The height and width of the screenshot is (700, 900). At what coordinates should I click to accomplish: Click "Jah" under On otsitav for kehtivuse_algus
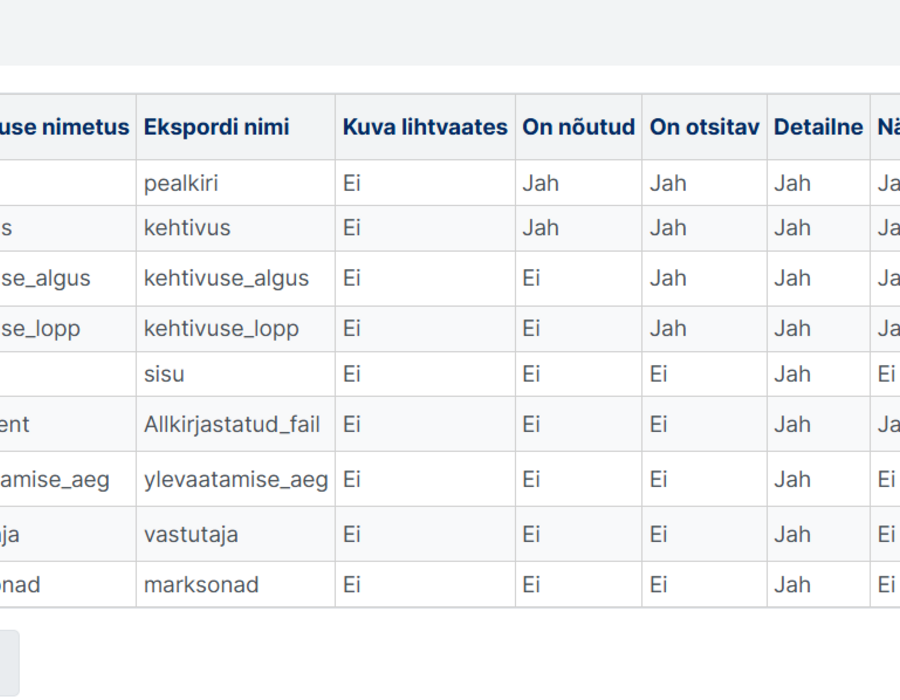coord(668,278)
